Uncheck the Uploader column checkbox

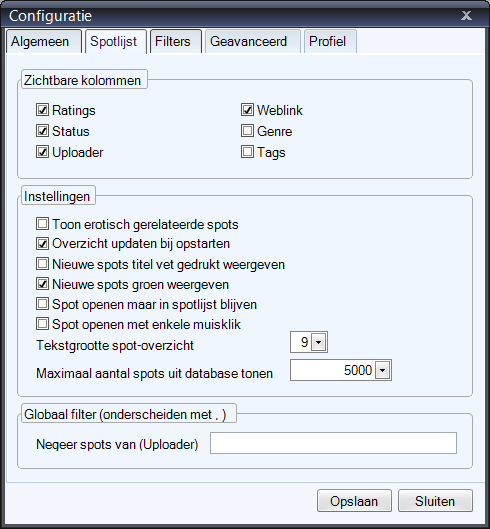42,152
